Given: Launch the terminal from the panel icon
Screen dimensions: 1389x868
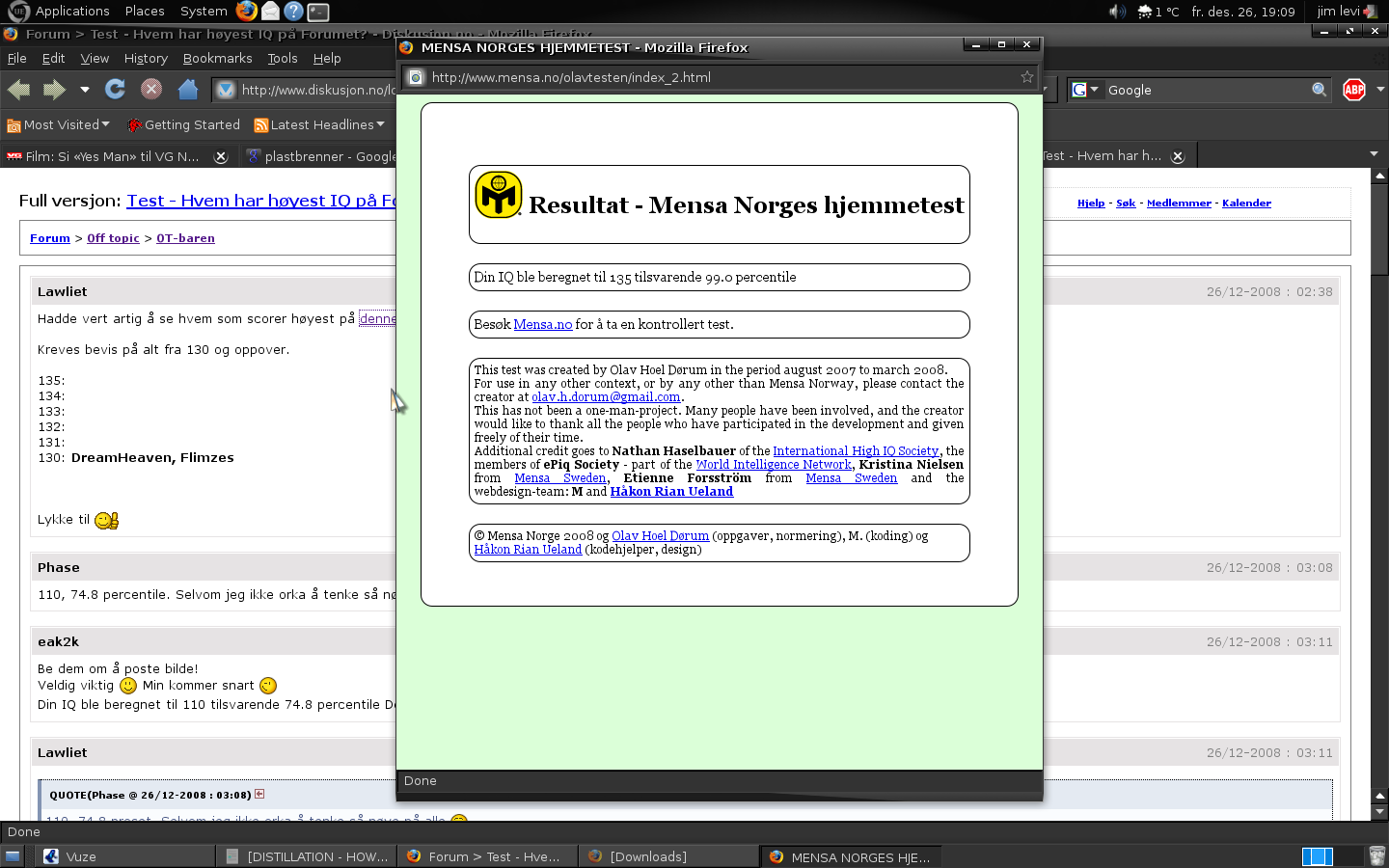Looking at the screenshot, I should pos(318,12).
